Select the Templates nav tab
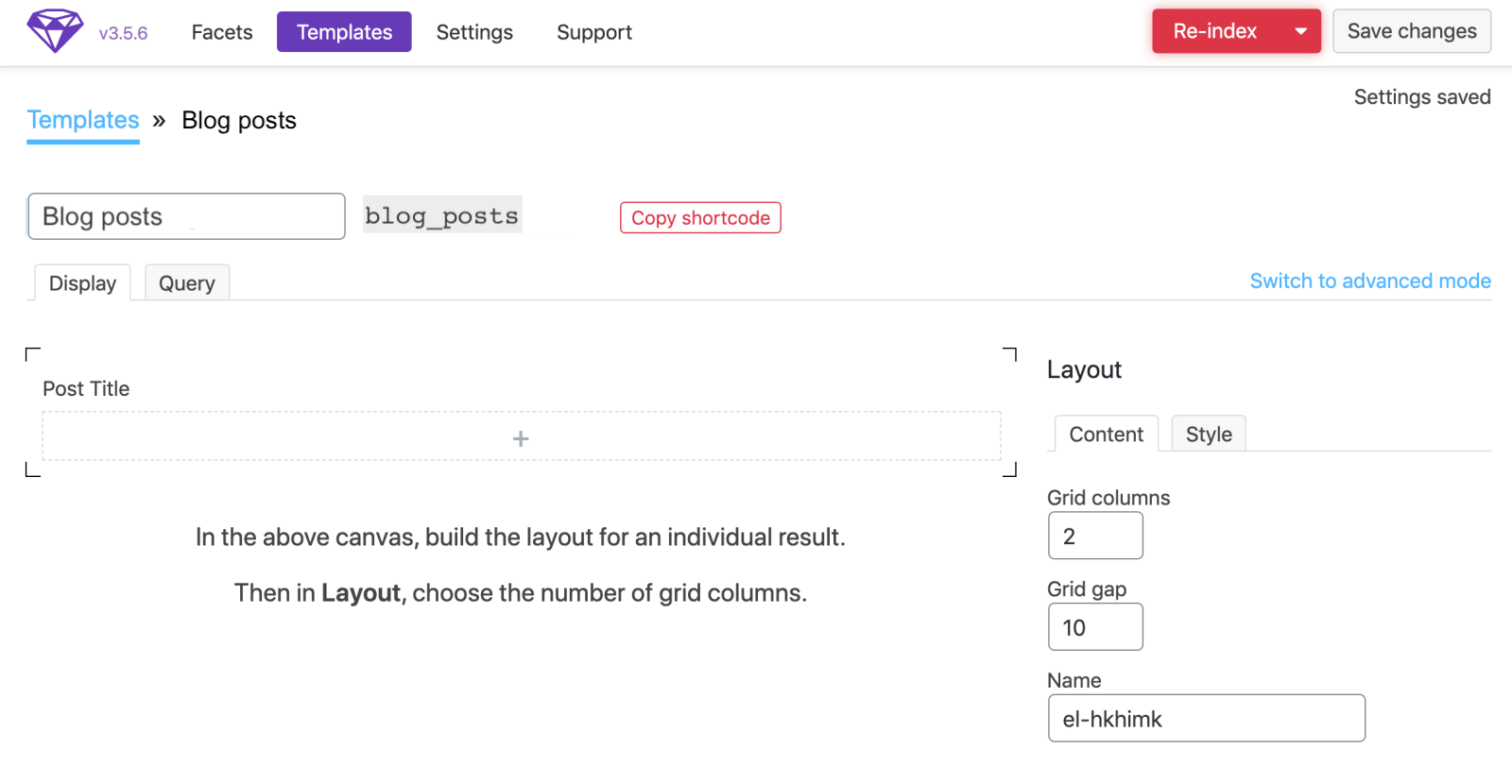 tap(344, 32)
